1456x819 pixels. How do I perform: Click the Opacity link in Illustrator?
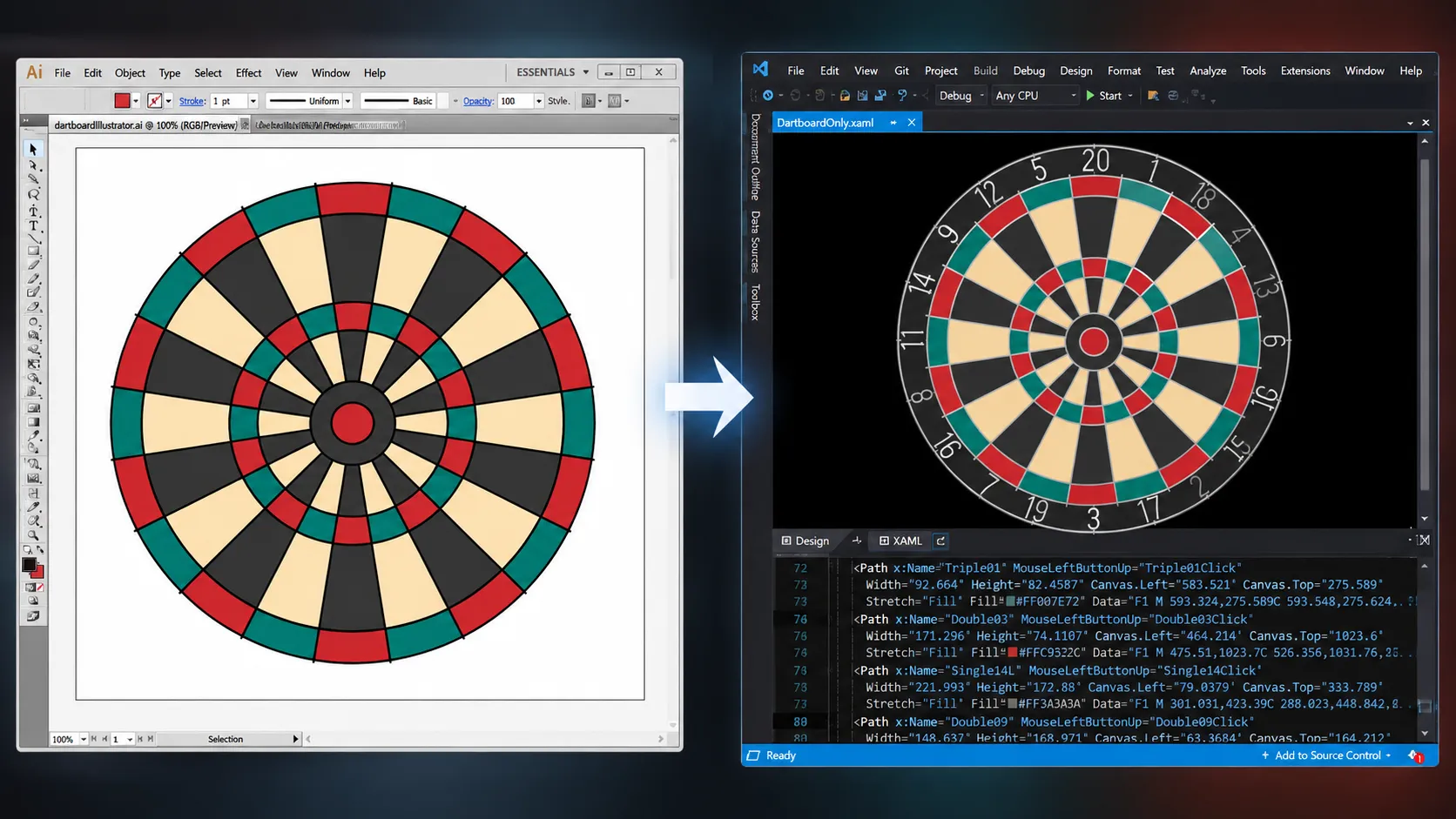[477, 101]
